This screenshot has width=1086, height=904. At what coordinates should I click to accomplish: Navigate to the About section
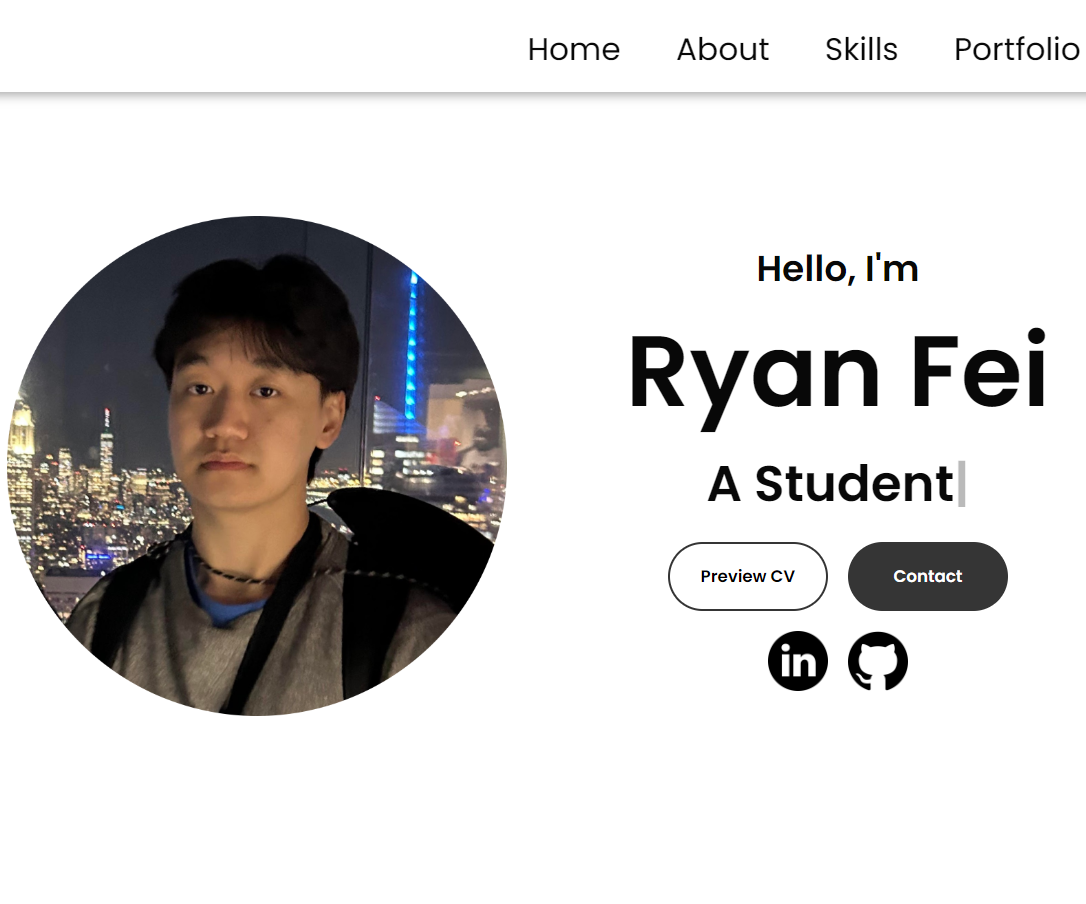722,49
